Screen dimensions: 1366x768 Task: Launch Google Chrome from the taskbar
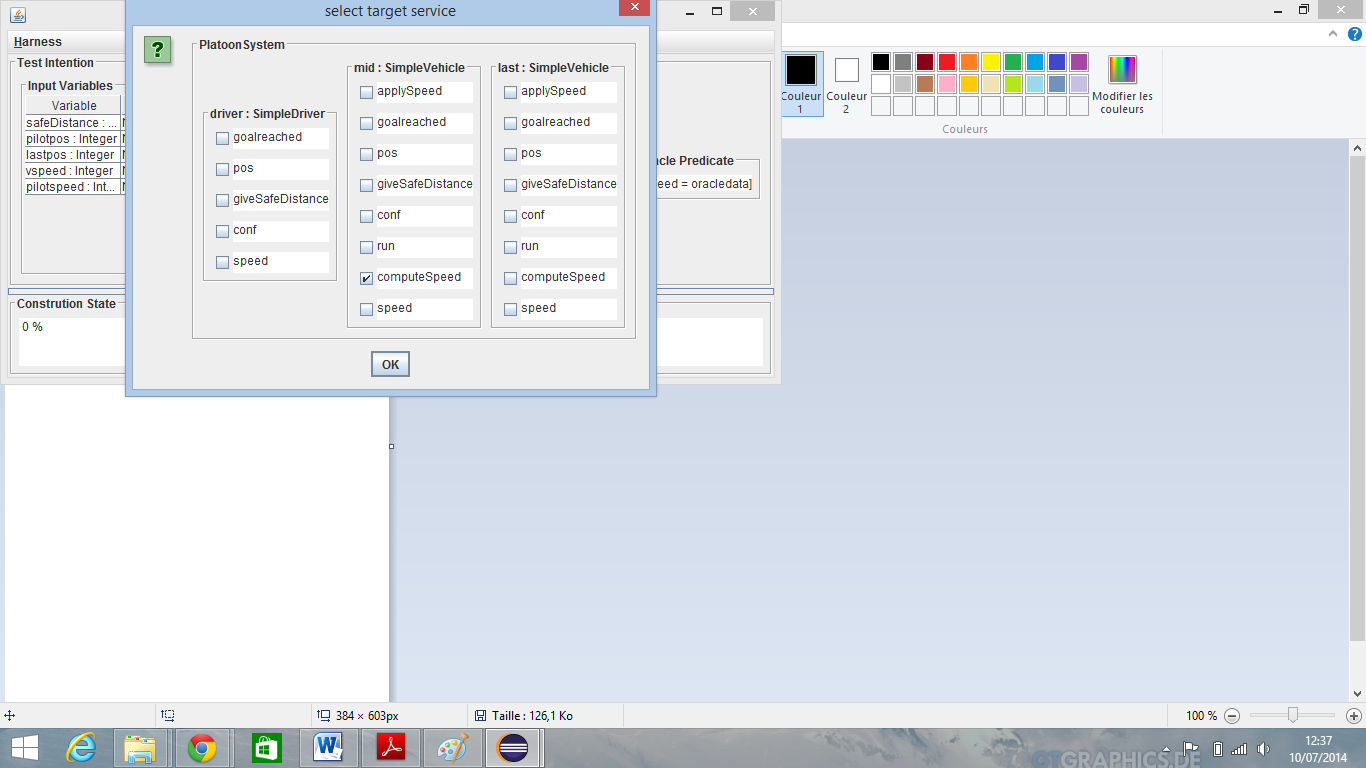pos(202,748)
